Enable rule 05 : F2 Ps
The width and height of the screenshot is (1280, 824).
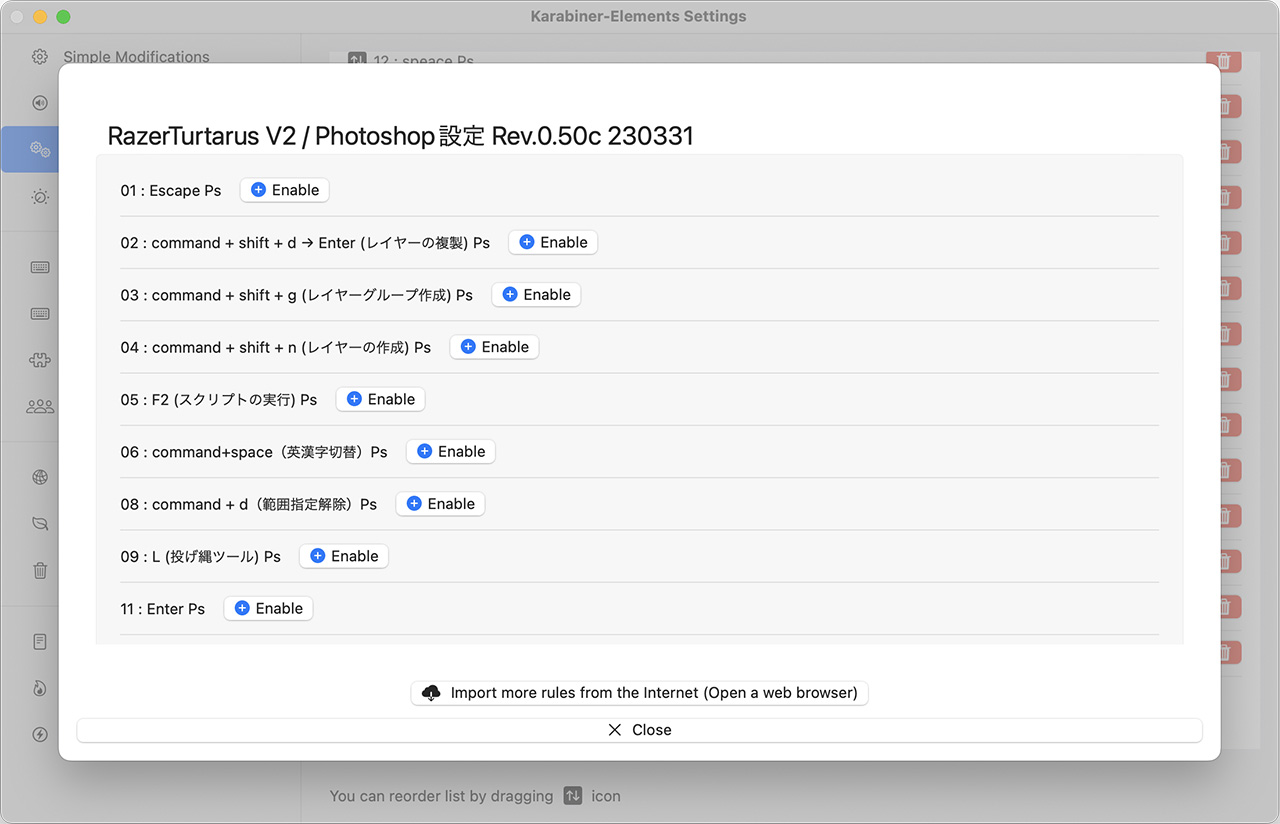[x=380, y=399]
